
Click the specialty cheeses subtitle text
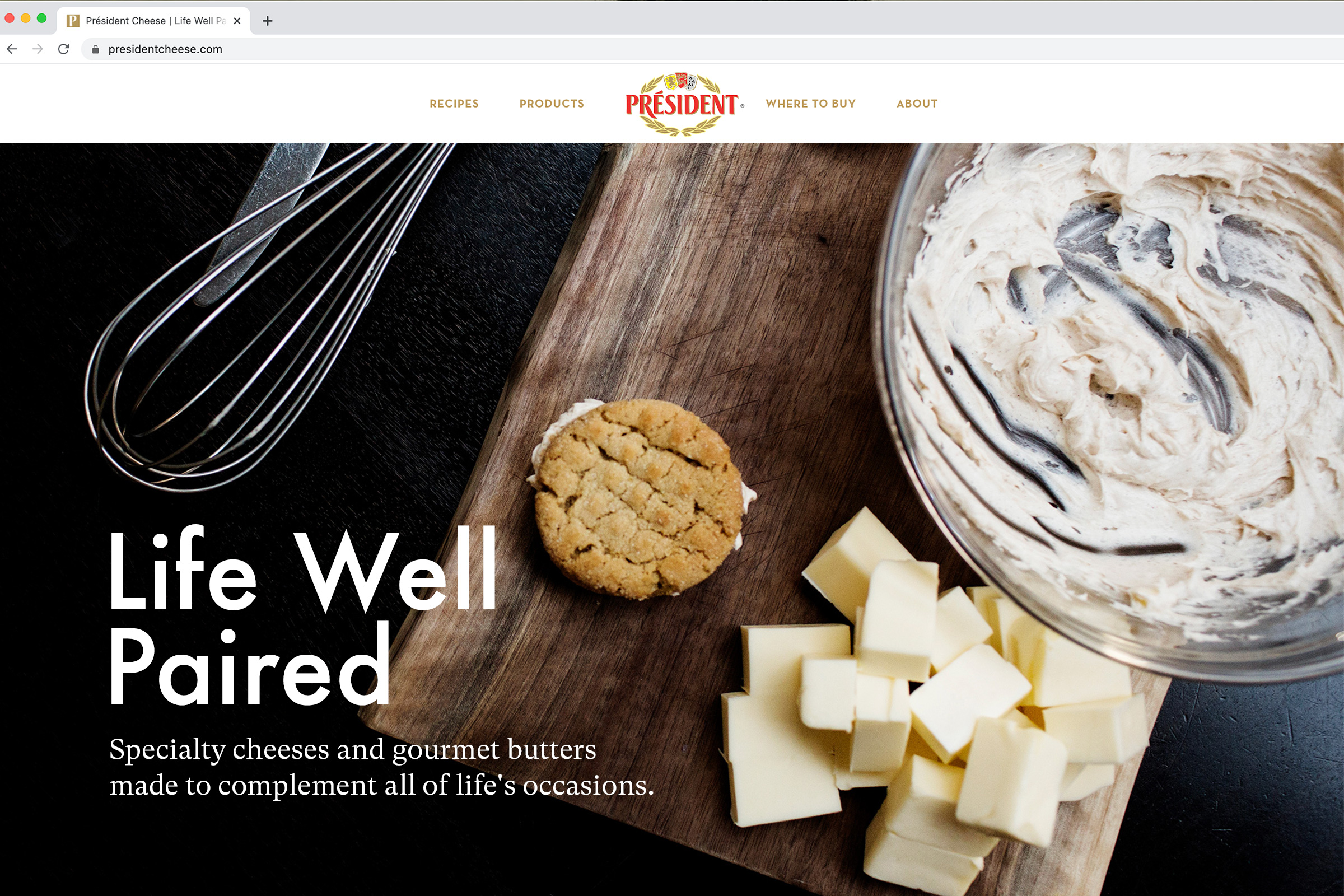click(x=381, y=767)
